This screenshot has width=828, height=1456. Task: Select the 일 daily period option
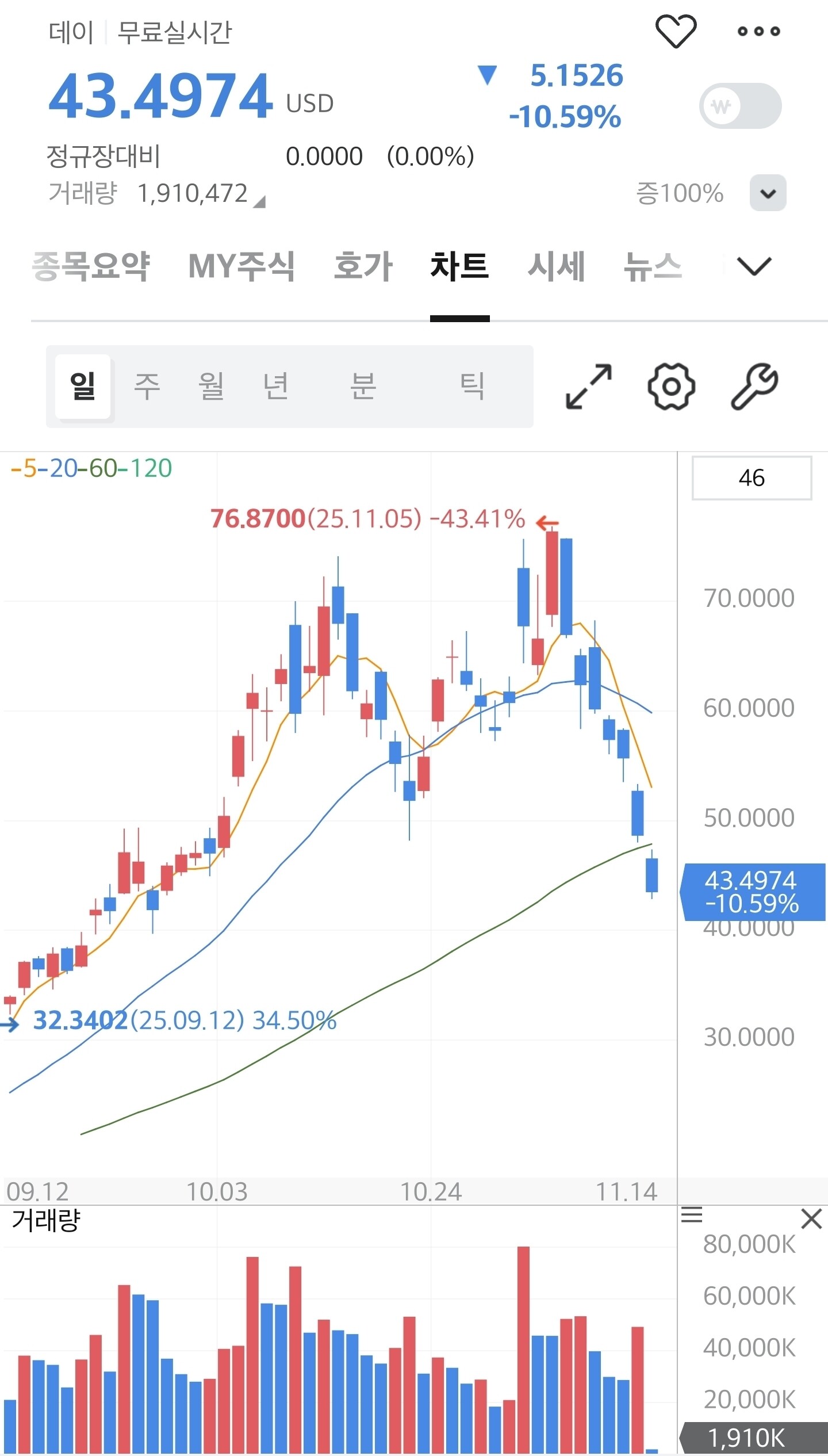[x=83, y=387]
